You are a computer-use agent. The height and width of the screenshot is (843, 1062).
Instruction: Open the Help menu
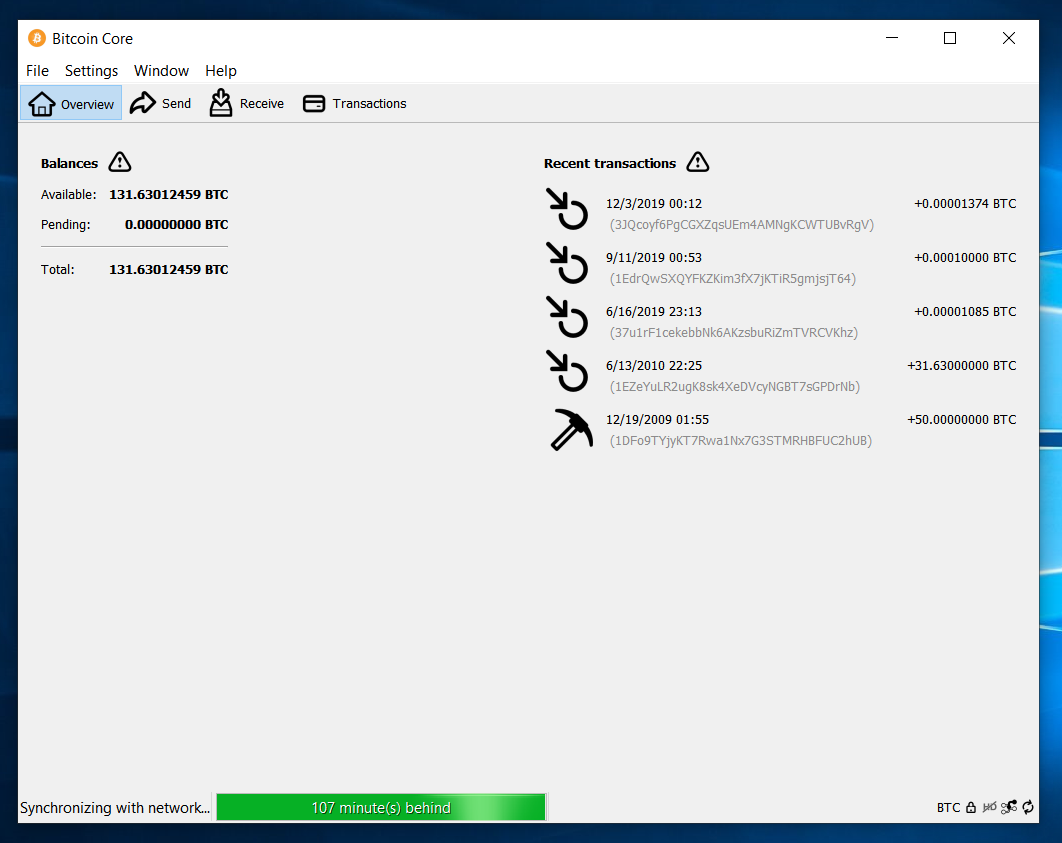pos(221,71)
